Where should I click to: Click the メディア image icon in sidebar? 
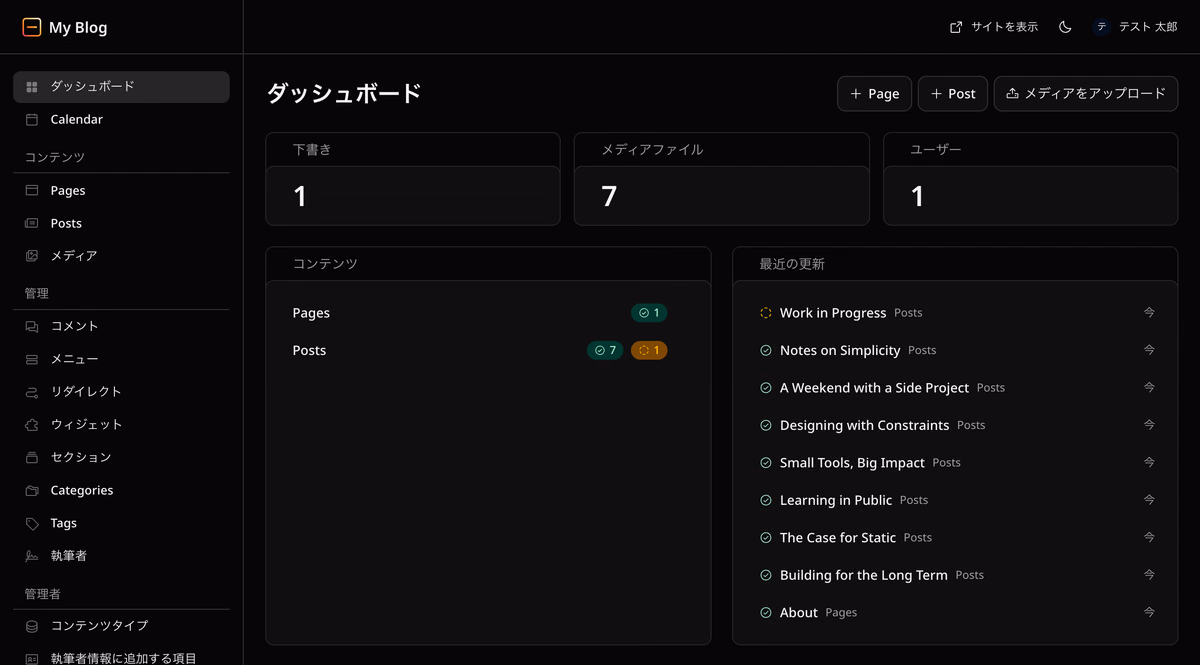pos(32,256)
